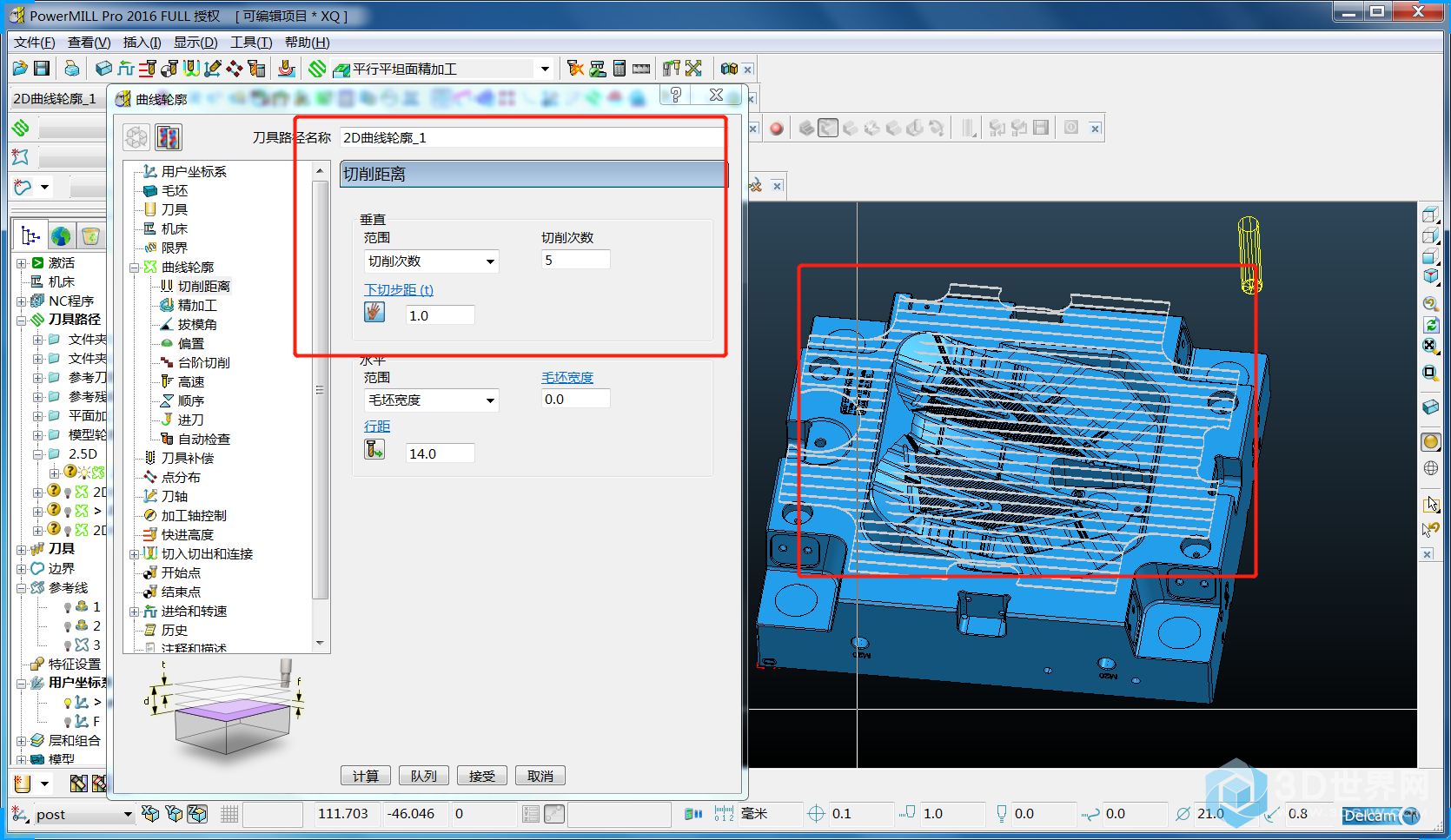Screen dimensions: 1451x840
Task: Open toolpath strategies icon with red tool
Action: pos(286,69)
